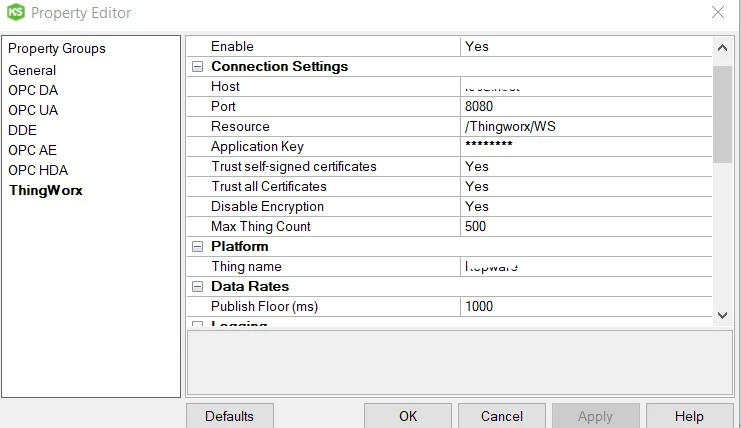Edit the Port value 8080
The height and width of the screenshot is (428, 741).
pos(586,106)
